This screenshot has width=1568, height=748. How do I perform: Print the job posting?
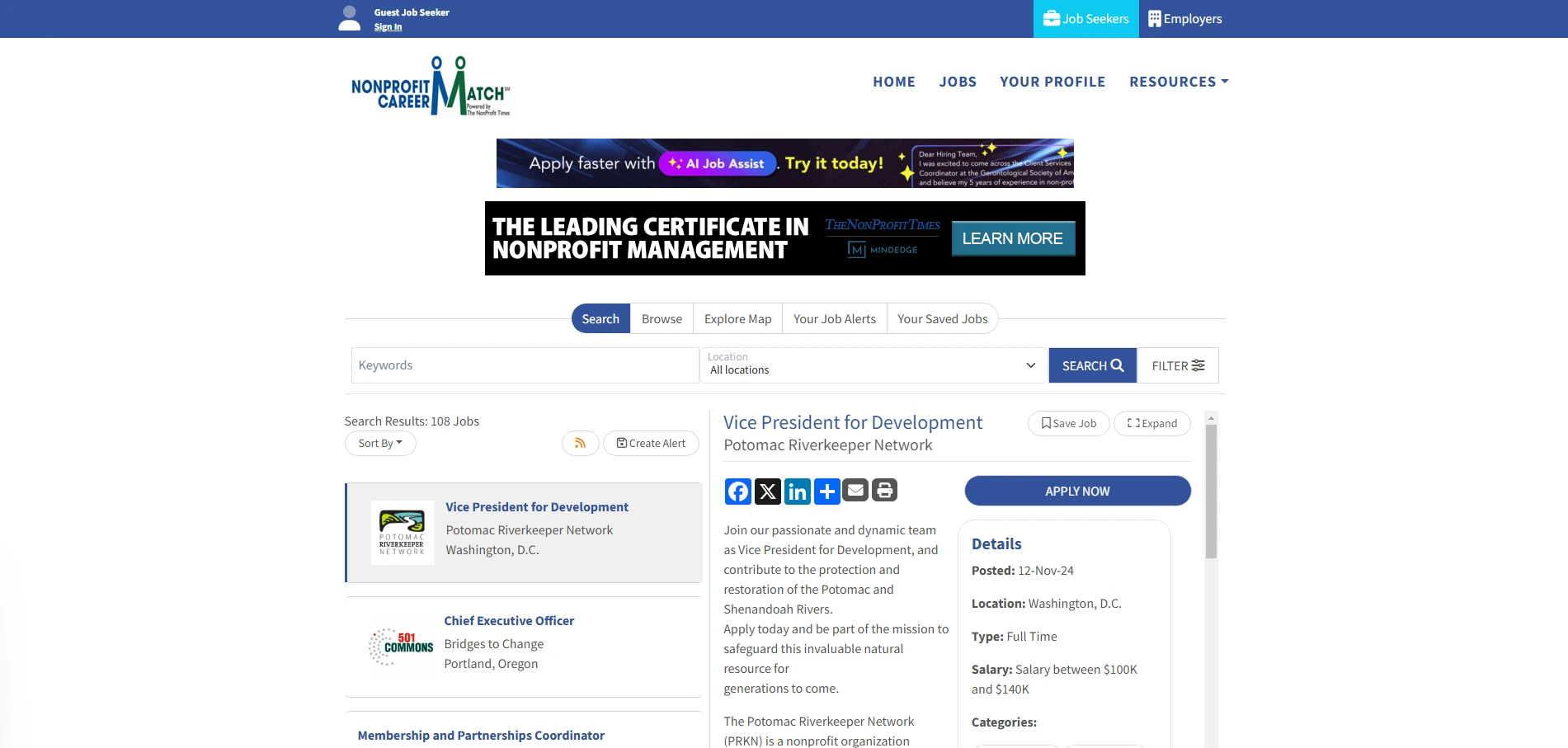tap(885, 490)
